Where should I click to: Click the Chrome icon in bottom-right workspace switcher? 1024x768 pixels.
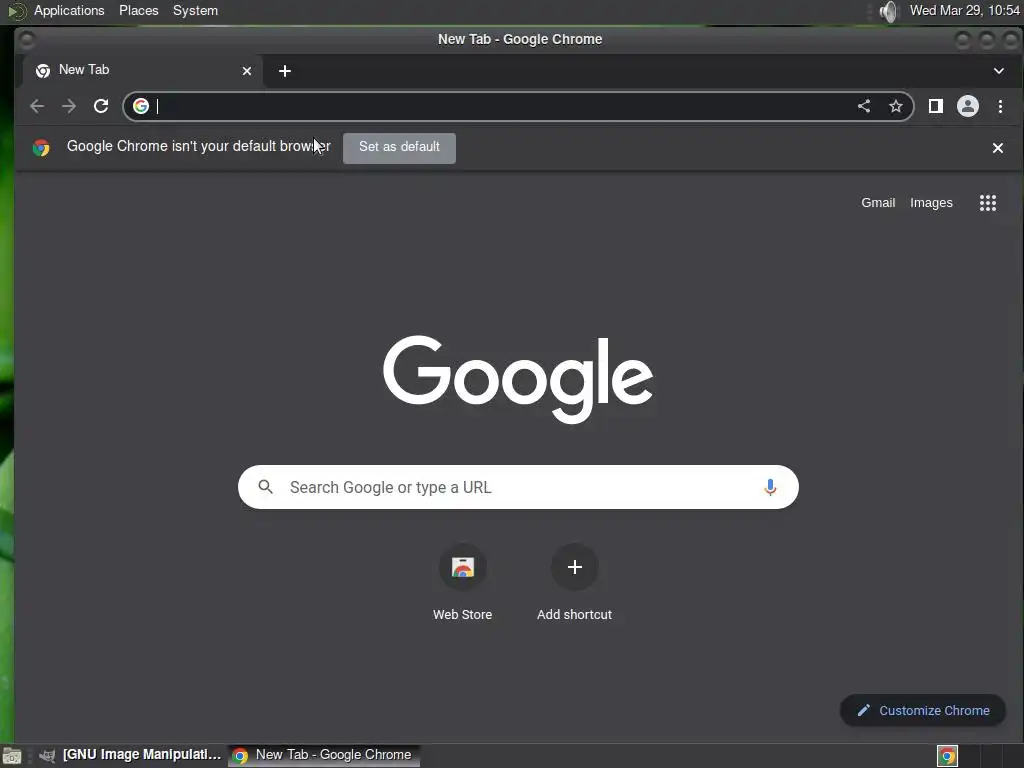click(x=947, y=756)
